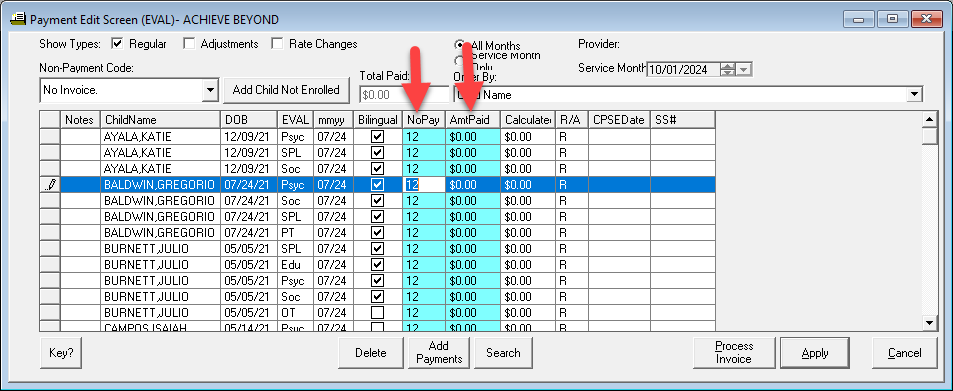Image resolution: width=953 pixels, height=391 pixels.
Task: Click the NoPay cell of the BALDWIN,GREGORIO Psyc row
Action: pyautogui.click(x=424, y=184)
